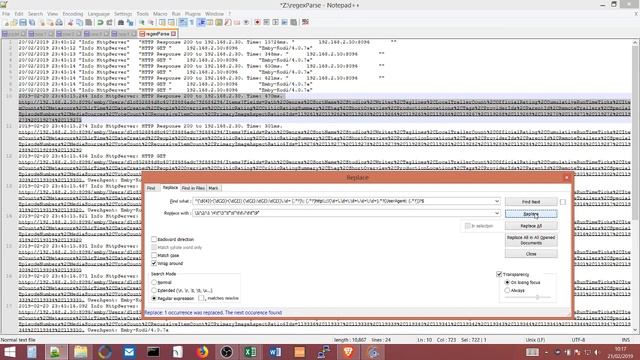640x360 pixels.
Task: Click the transparency slider handle
Action: coord(538,297)
